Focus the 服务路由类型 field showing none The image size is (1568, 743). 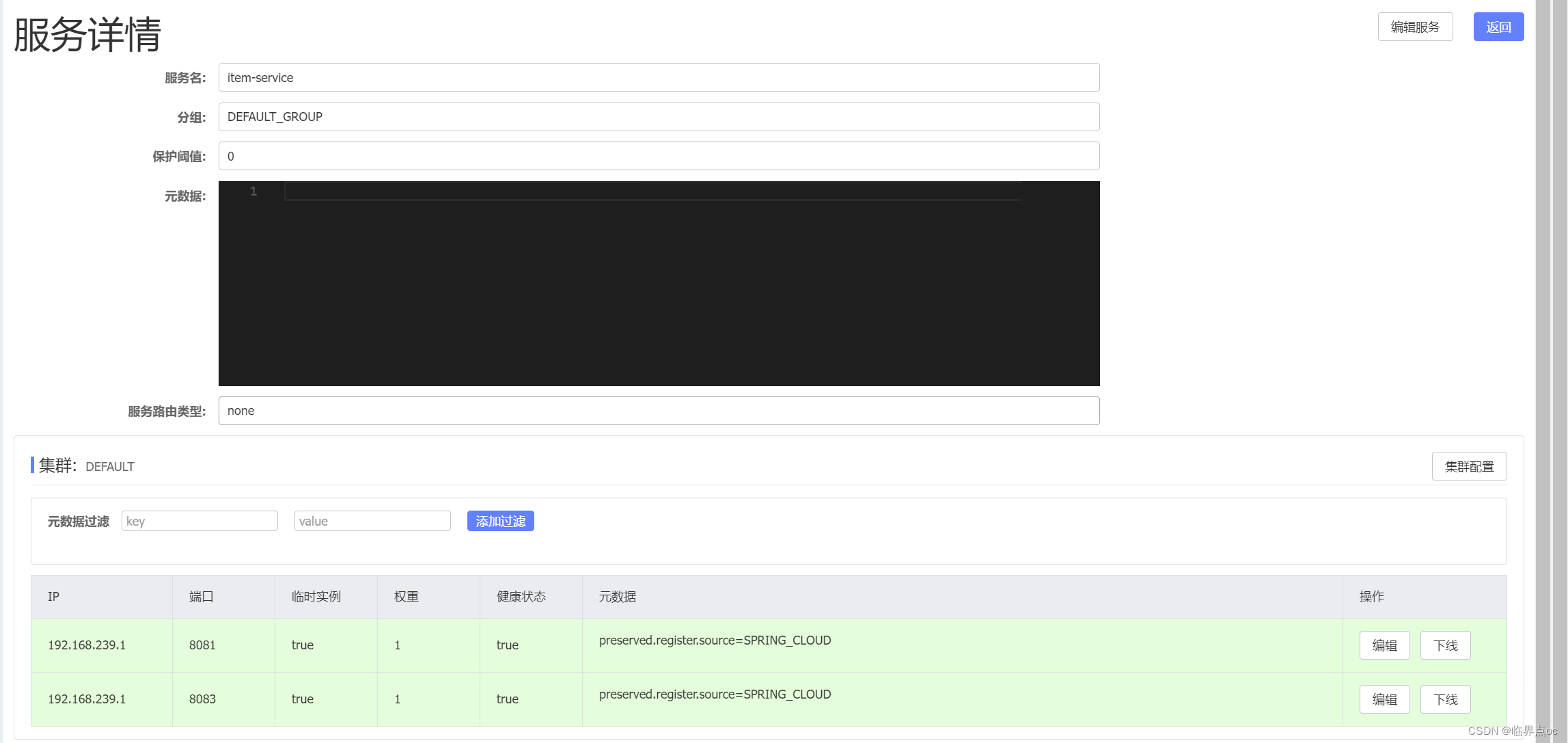(x=659, y=411)
